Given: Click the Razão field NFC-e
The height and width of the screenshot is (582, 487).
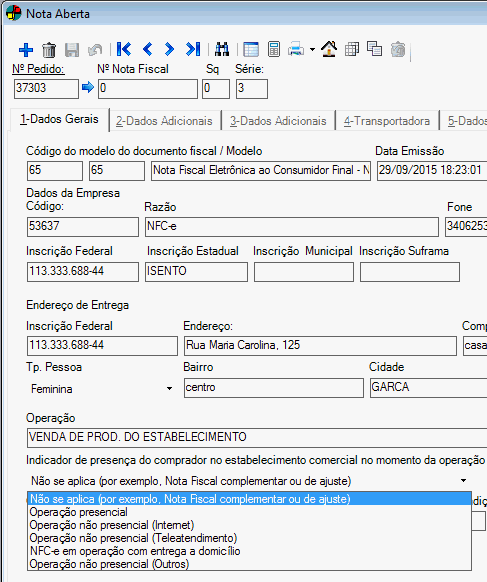Looking at the screenshot, I should 292,227.
